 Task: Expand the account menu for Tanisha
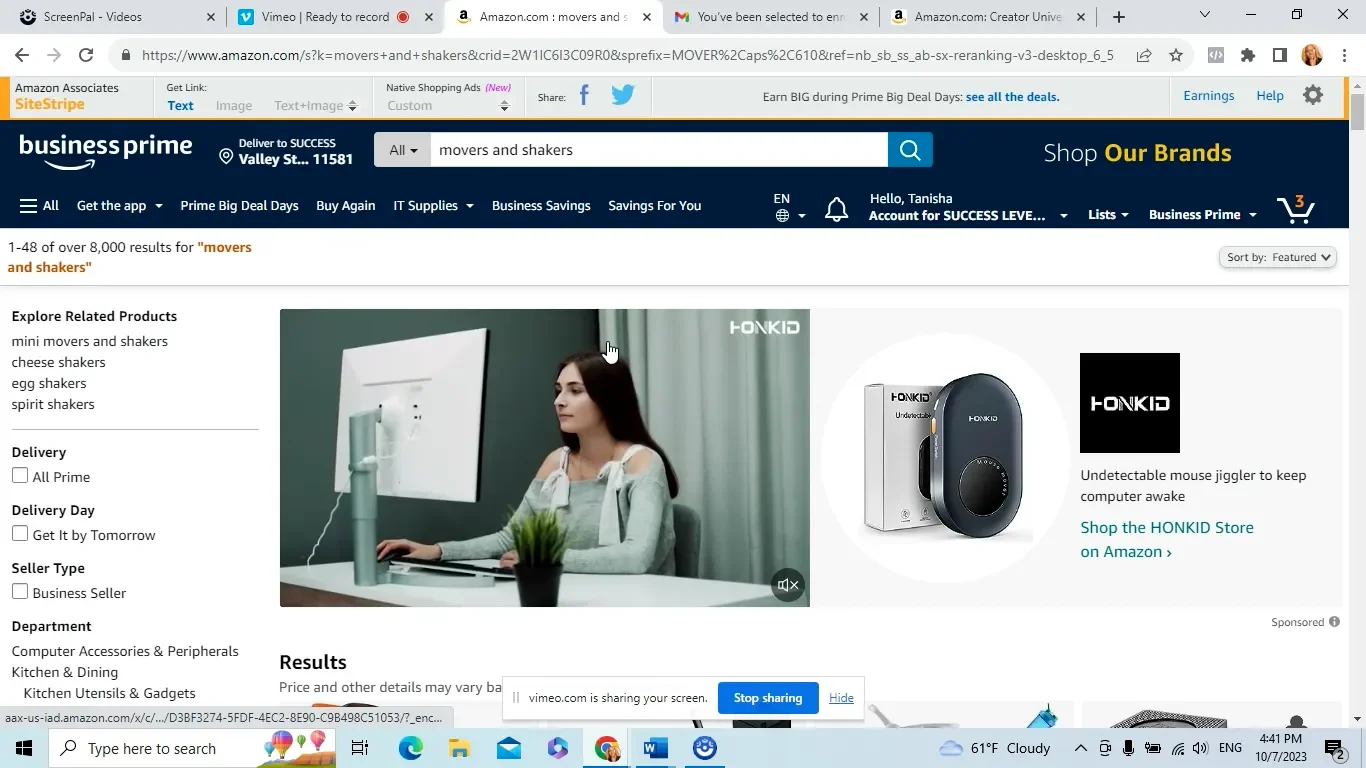[x=968, y=207]
